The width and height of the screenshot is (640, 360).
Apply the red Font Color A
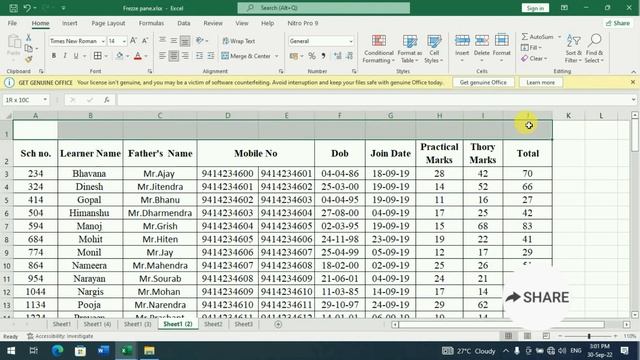pos(138,56)
